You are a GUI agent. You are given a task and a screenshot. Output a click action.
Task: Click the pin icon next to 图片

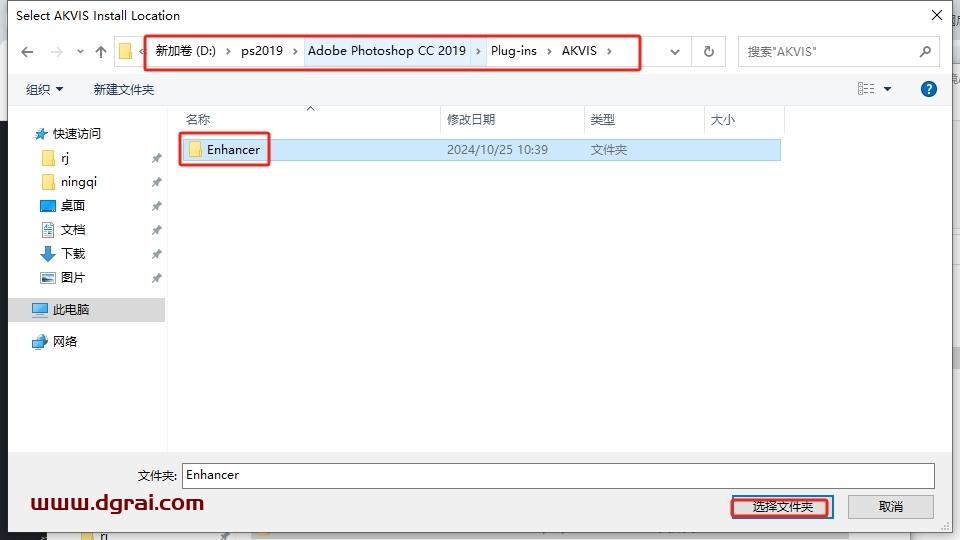pyautogui.click(x=157, y=277)
